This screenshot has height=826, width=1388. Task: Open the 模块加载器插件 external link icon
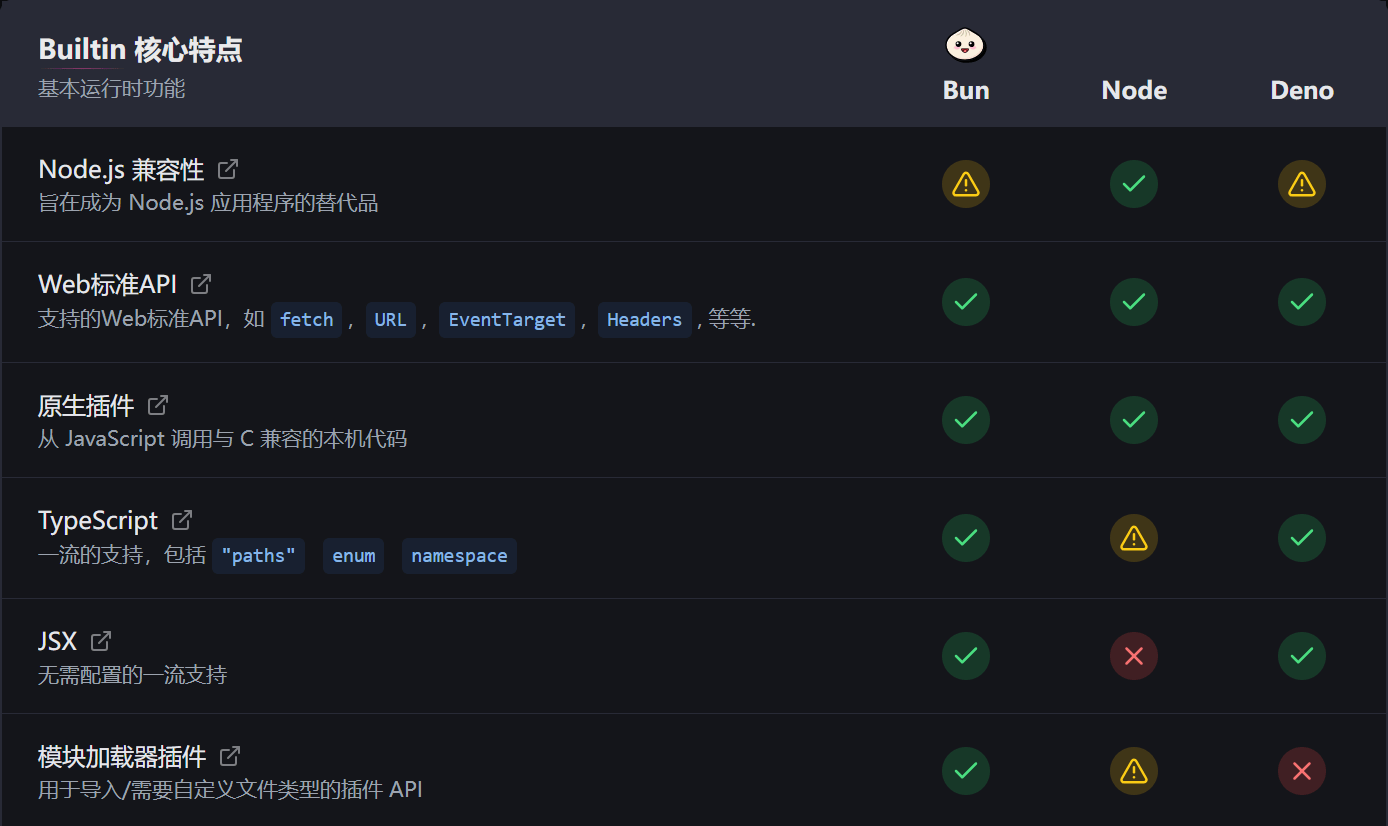[x=230, y=755]
